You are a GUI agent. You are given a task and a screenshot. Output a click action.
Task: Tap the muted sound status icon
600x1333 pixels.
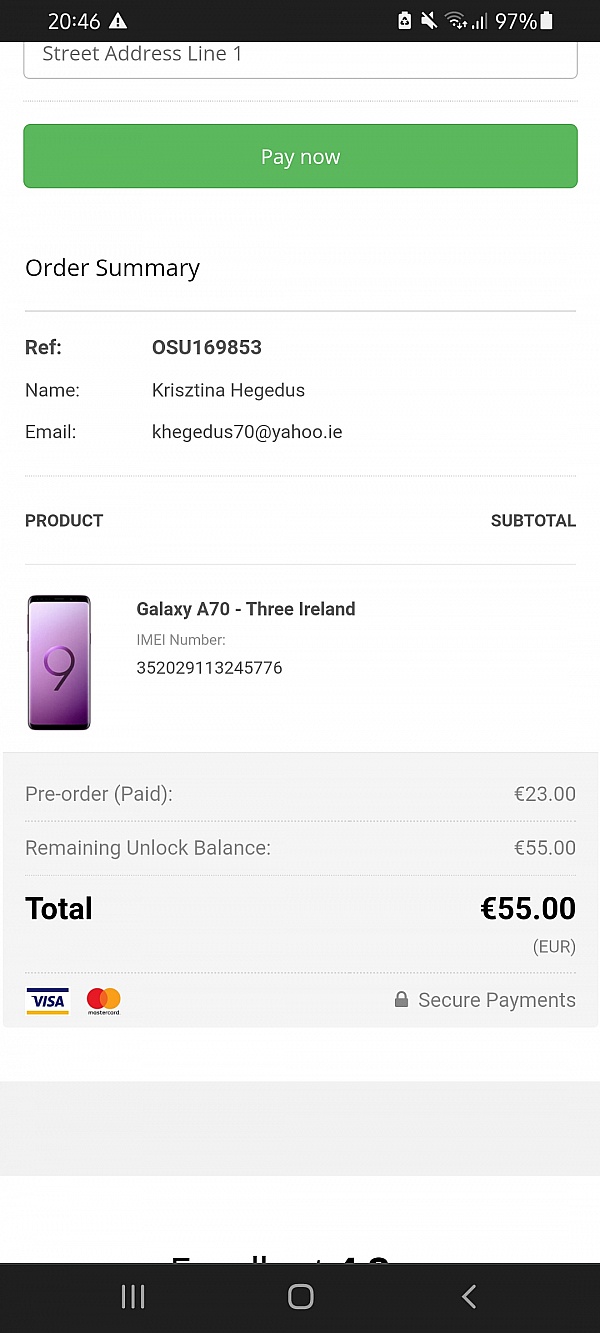pyautogui.click(x=429, y=21)
